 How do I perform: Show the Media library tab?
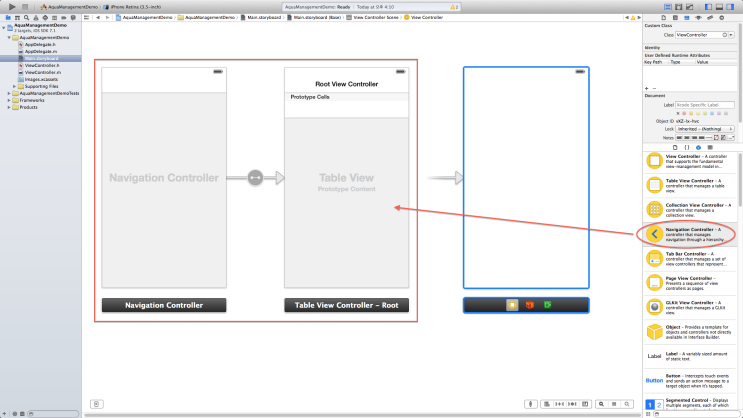(710, 147)
